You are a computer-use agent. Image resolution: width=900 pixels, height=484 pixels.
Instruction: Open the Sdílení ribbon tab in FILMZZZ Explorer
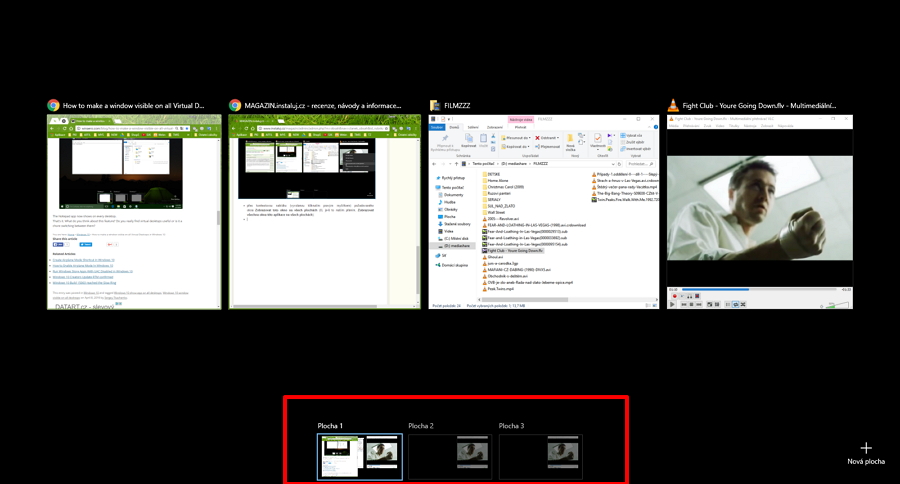tap(473, 127)
